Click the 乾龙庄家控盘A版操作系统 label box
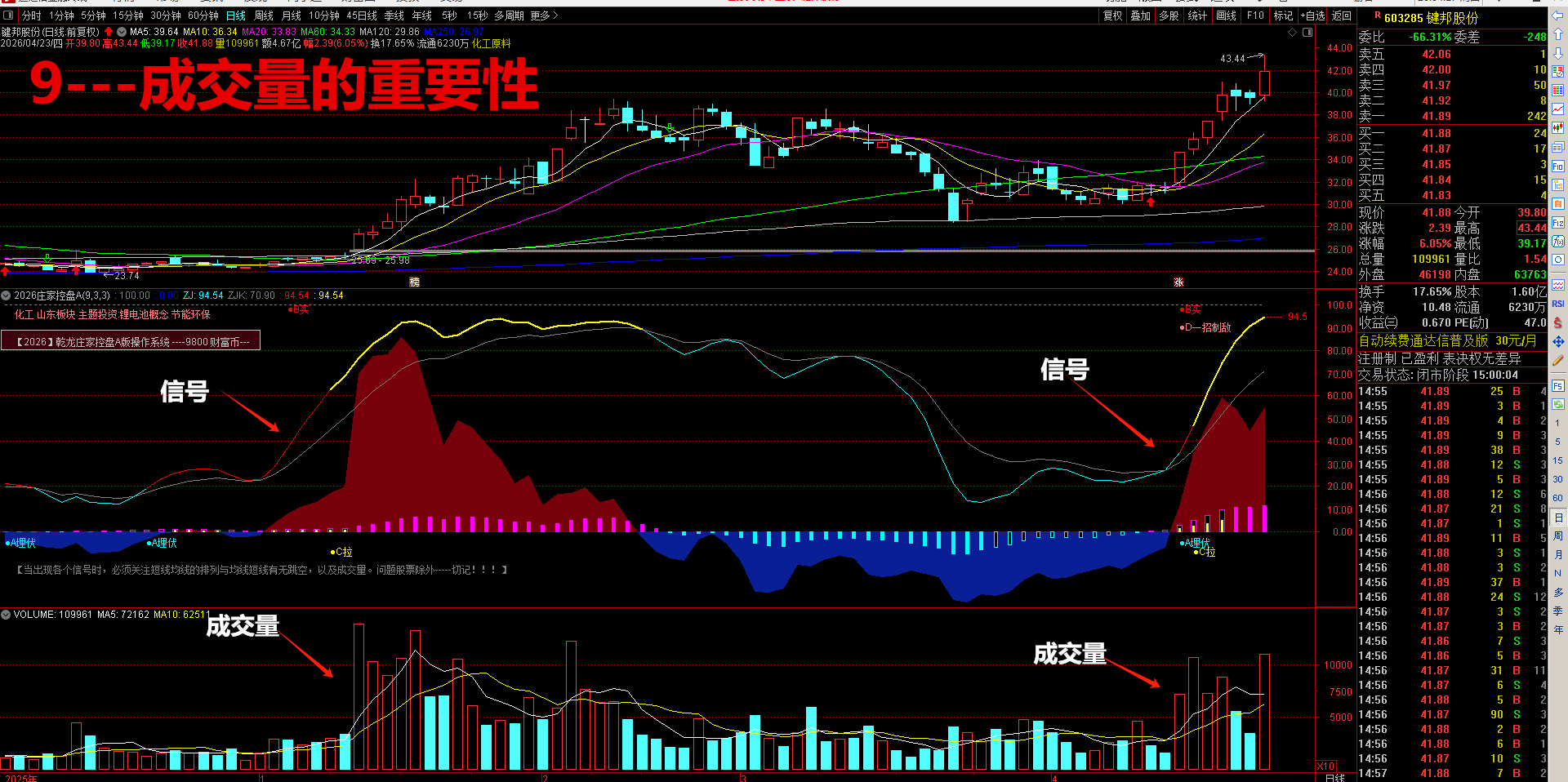Screen dimensions: 1568x782 131,341
